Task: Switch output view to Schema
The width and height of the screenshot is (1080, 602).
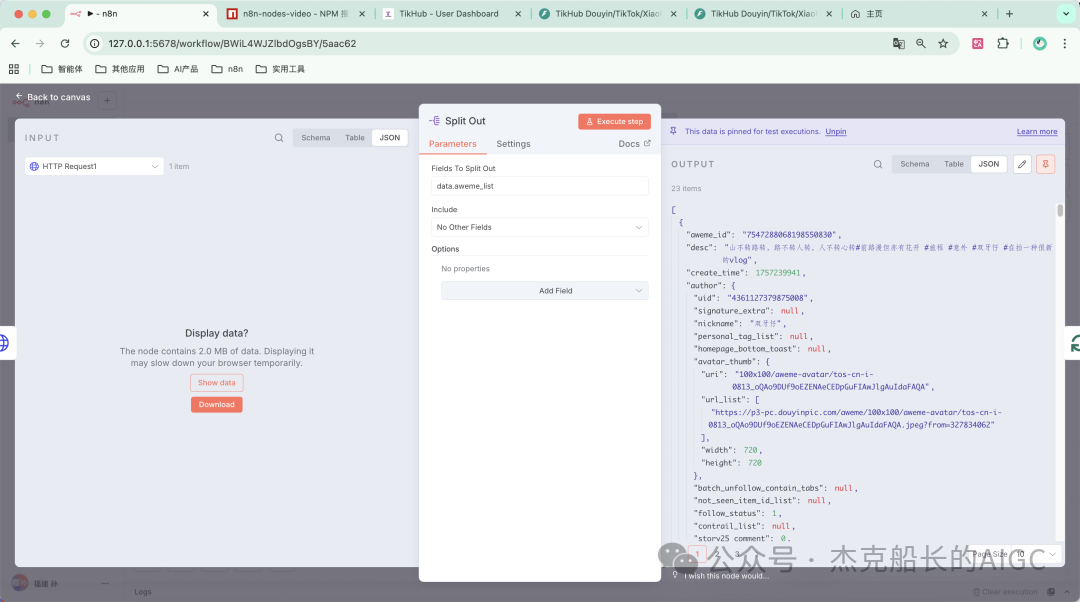Action: tap(915, 164)
